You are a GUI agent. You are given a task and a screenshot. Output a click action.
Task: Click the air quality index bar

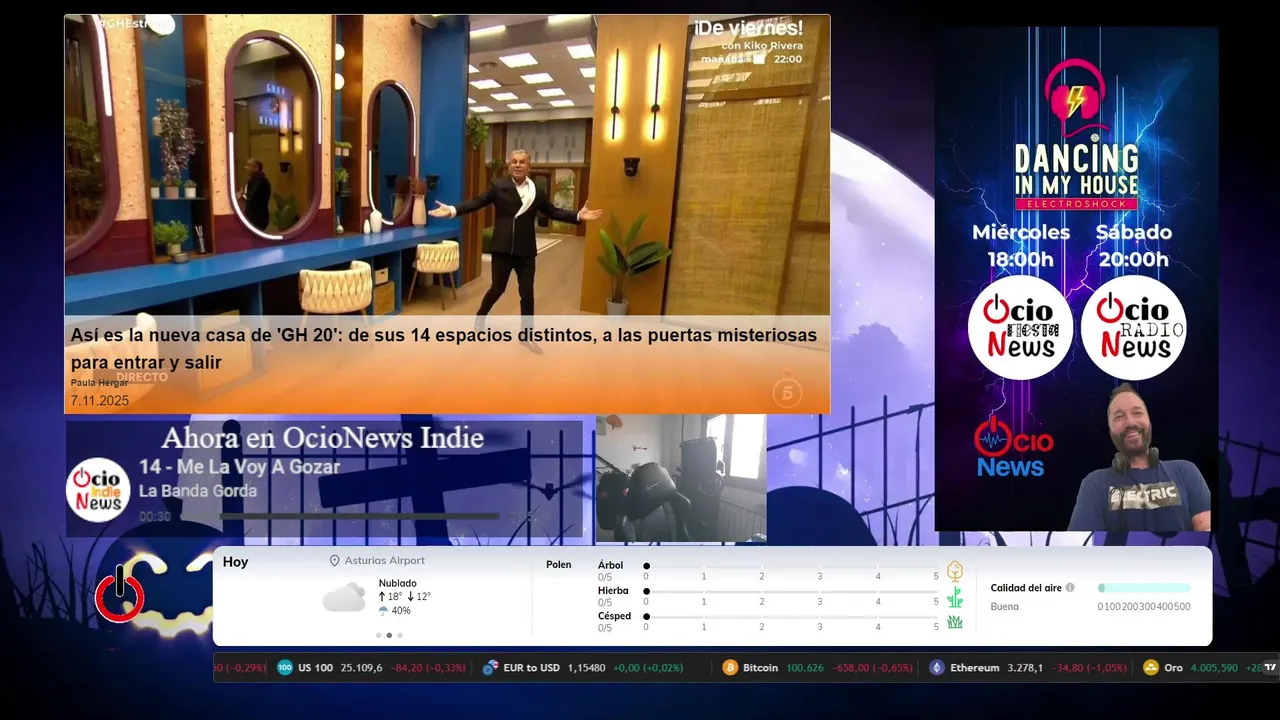[x=1144, y=588]
